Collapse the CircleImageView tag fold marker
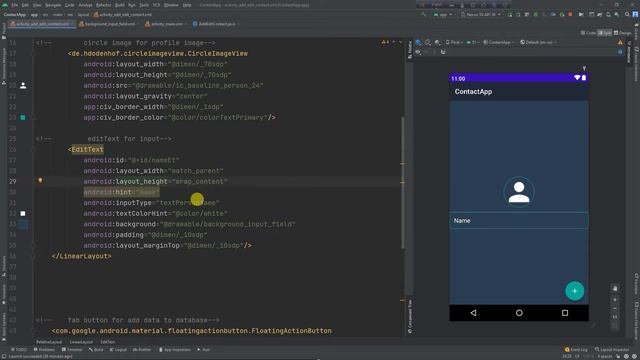This screenshot has height=360, width=640. tap(34, 53)
